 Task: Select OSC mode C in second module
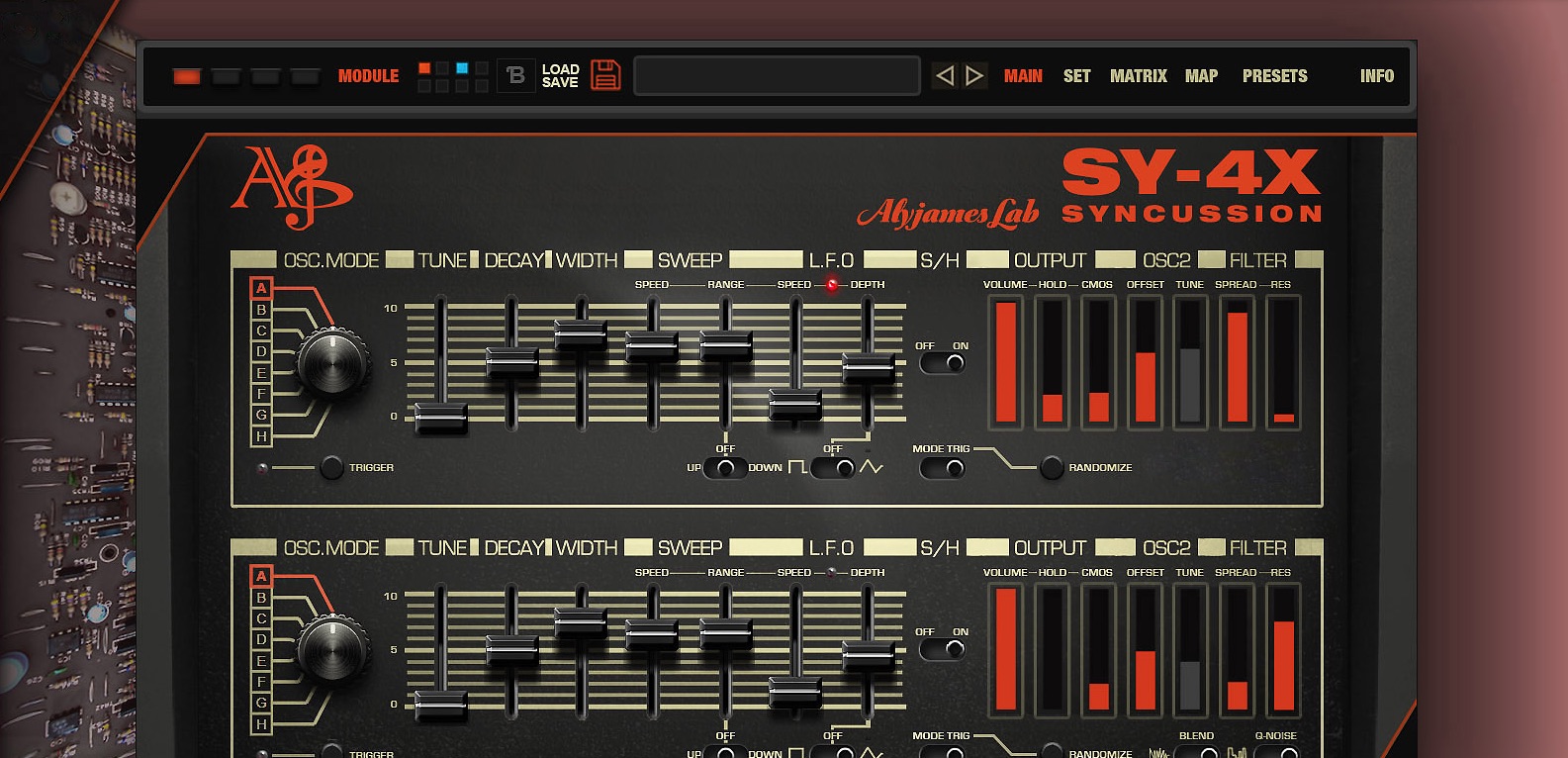point(261,618)
